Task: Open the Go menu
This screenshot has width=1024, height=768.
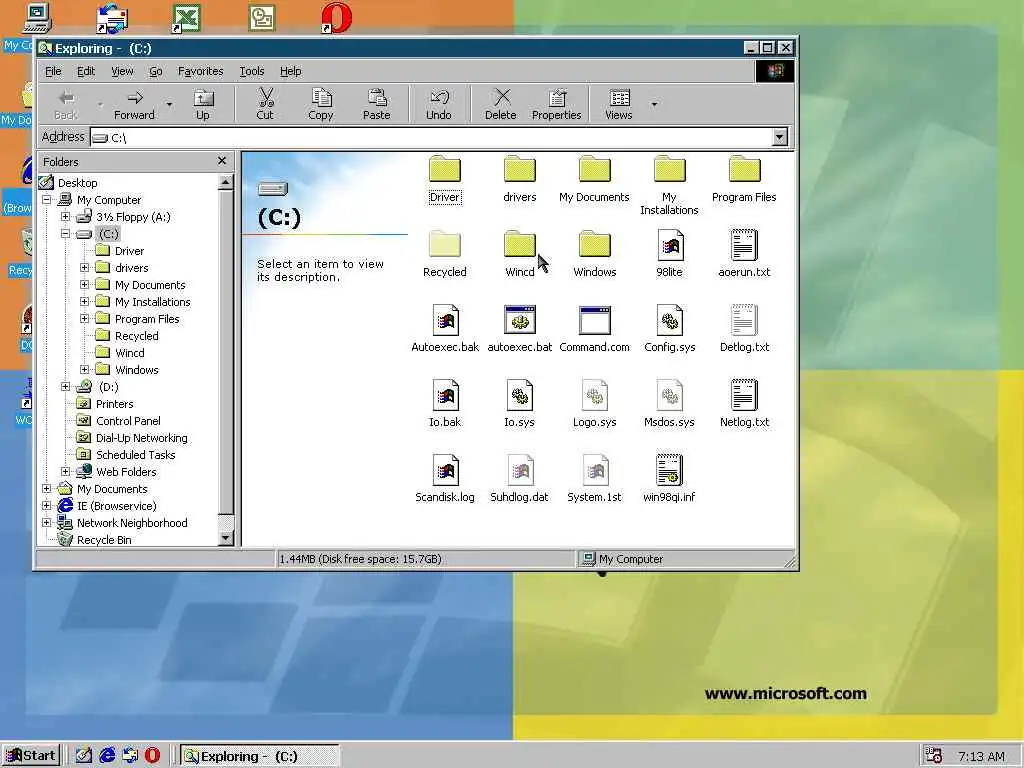Action: point(155,71)
